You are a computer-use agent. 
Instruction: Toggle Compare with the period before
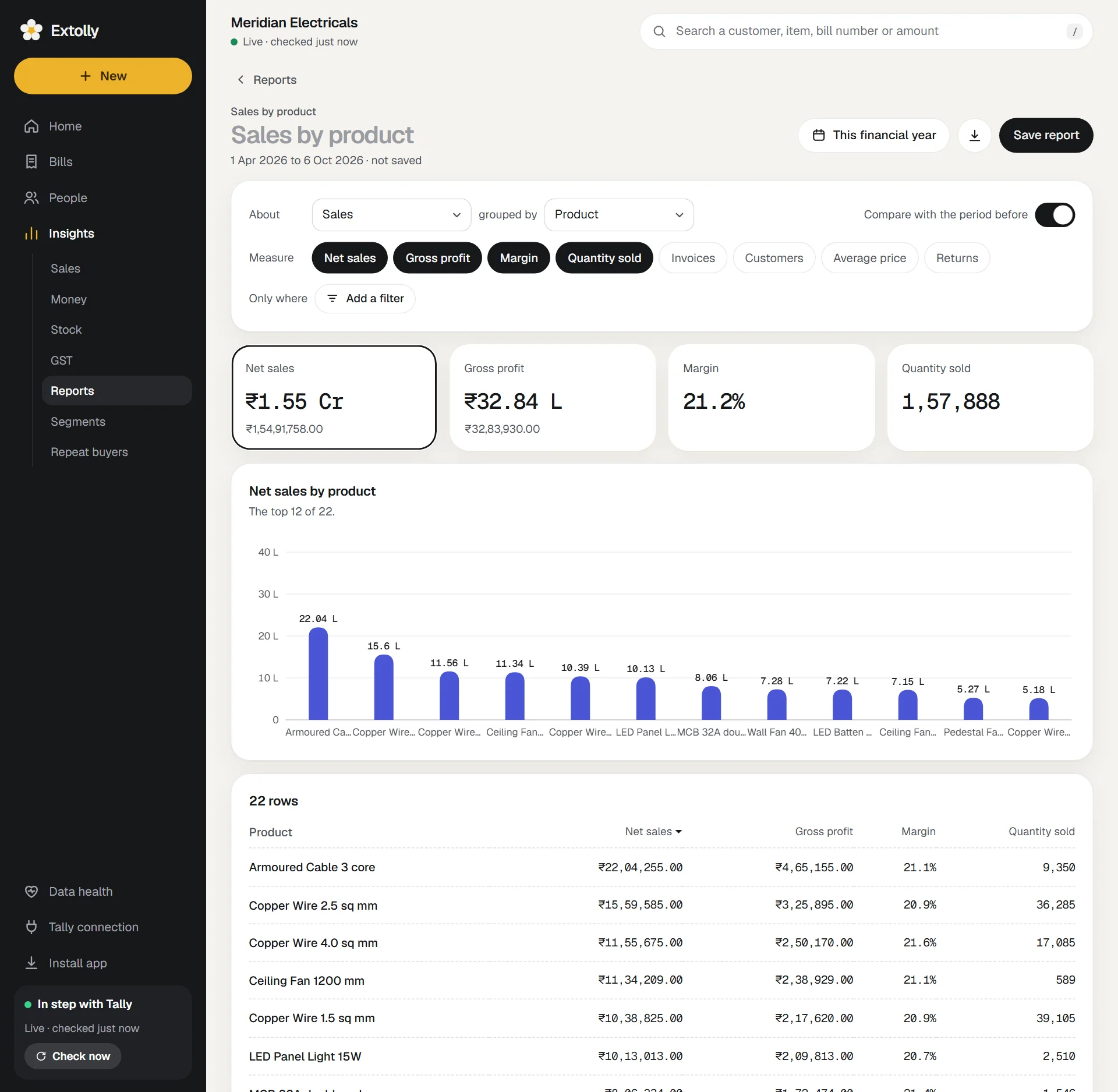coord(1055,215)
